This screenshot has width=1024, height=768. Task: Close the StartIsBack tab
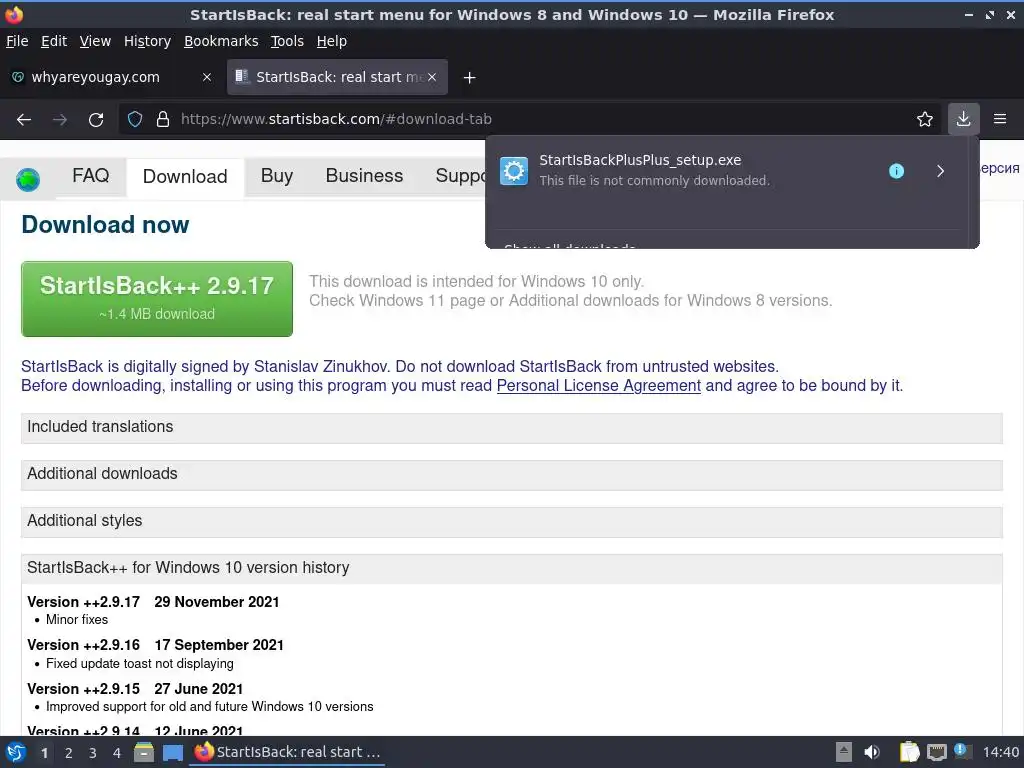[432, 77]
